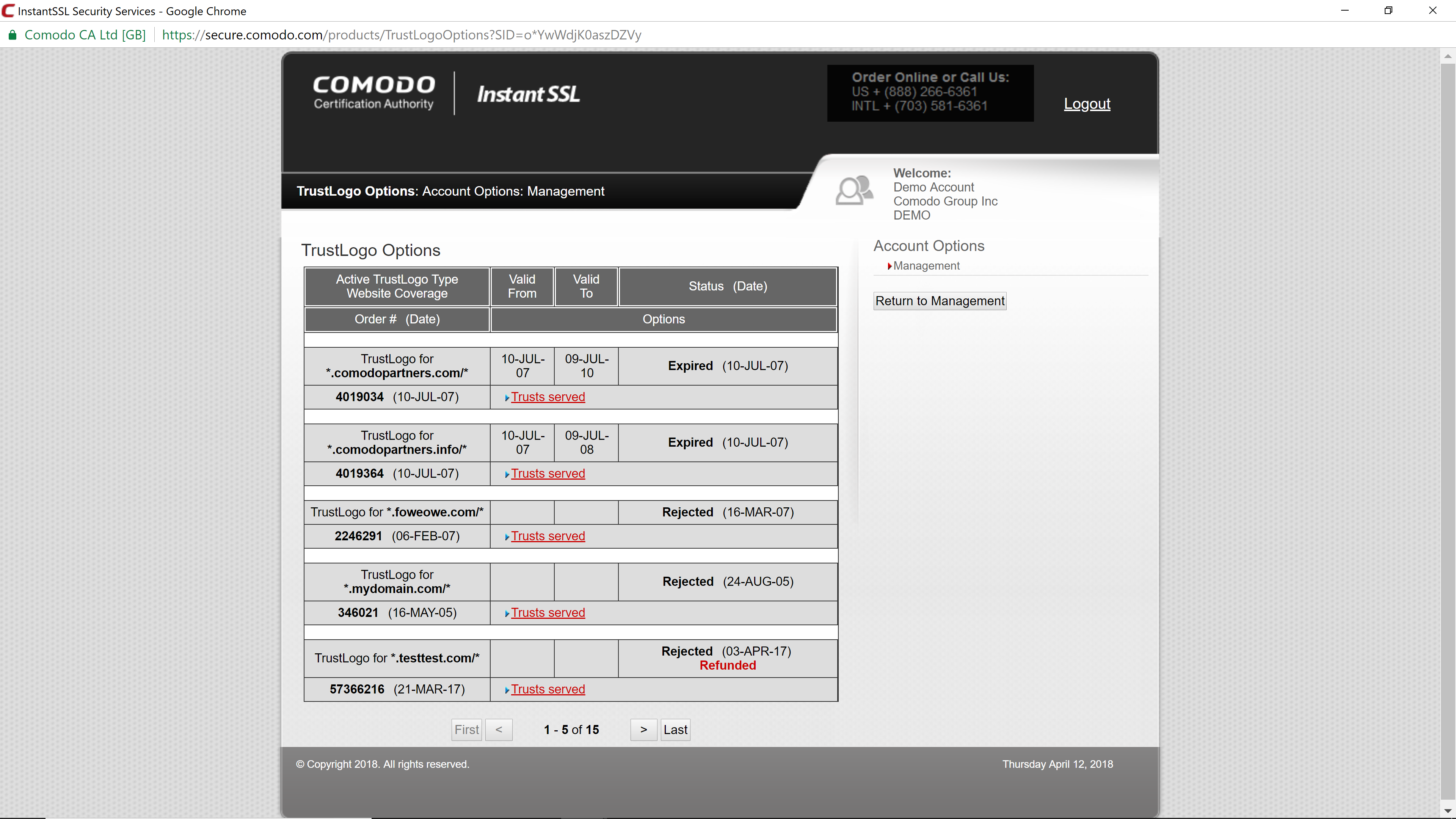Image resolution: width=1456 pixels, height=819 pixels.
Task: Select the *.mydomain.com/* TrustLogo cell
Action: point(397,582)
